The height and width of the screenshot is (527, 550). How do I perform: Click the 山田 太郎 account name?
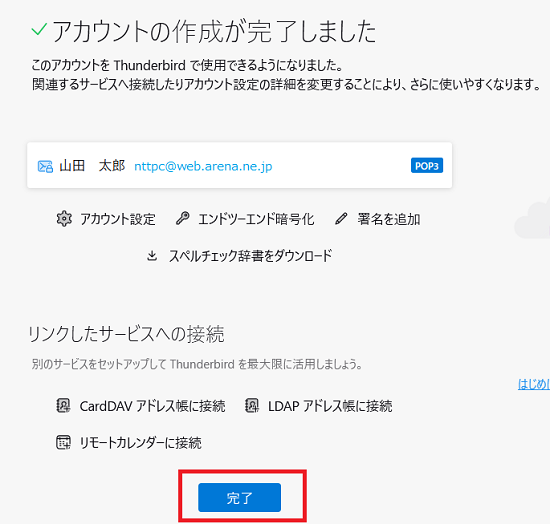(92, 166)
